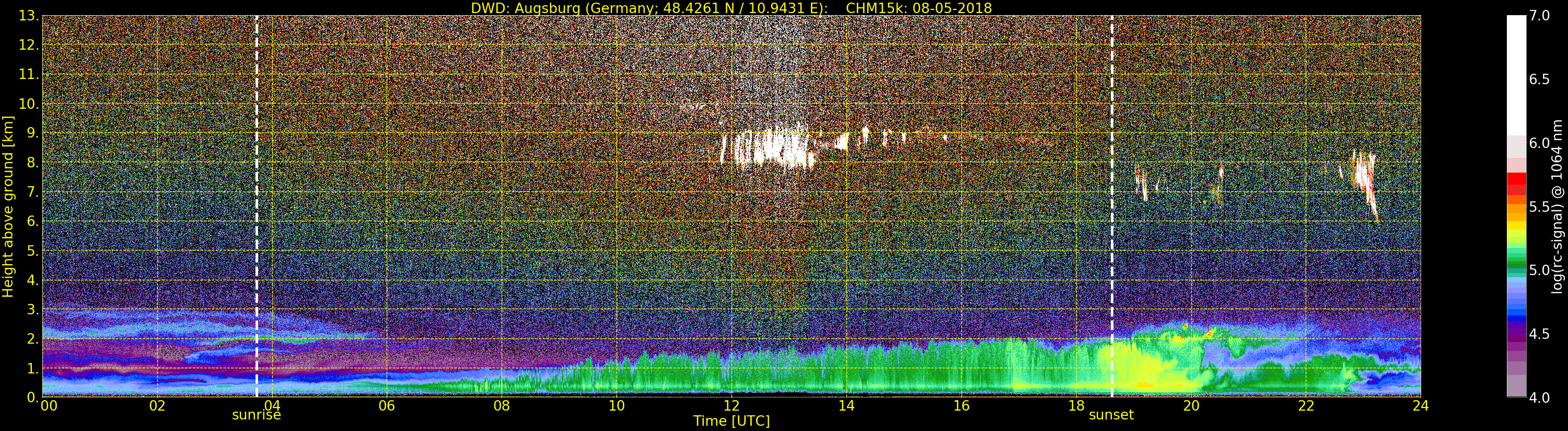Viewport: 1568px width, 431px height.
Task: Click the 'Height above ground [km]' axis label
Action: coord(8,206)
